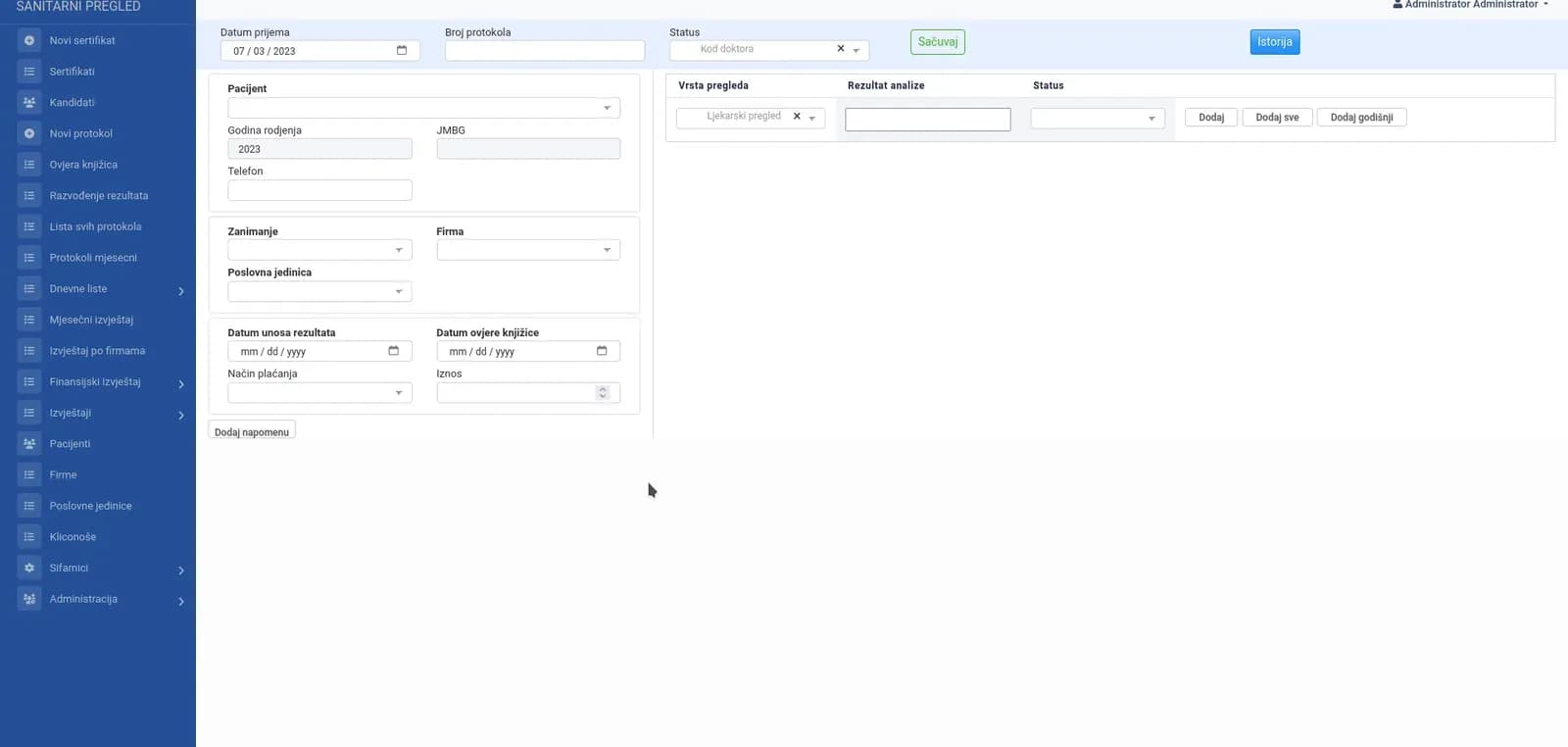Viewport: 1568px width, 747px height.
Task: Expand the Finansijski izvještaj submenu
Action: click(181, 384)
